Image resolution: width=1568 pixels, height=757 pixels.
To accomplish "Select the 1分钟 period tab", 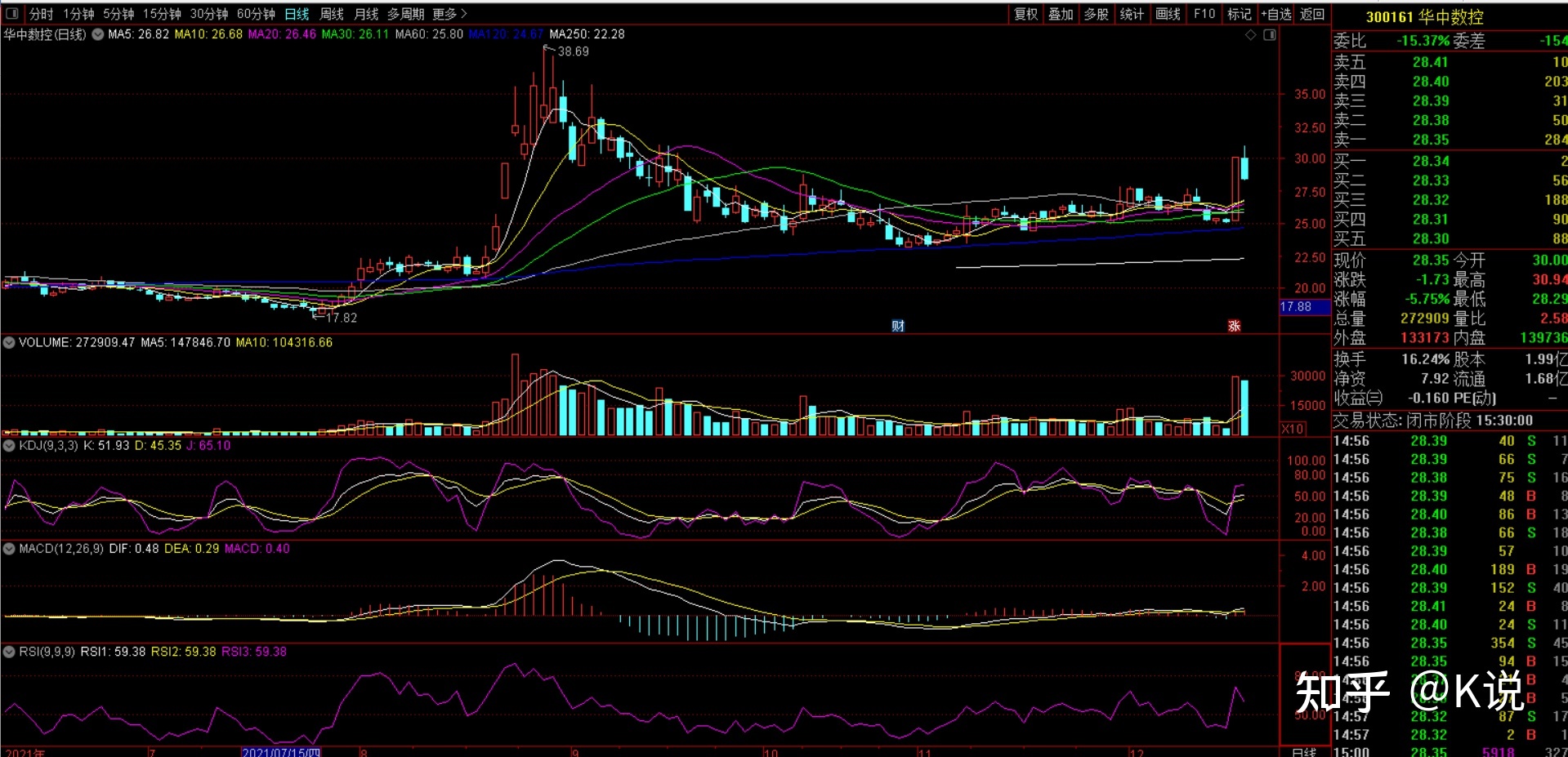I will pyautogui.click(x=78, y=14).
